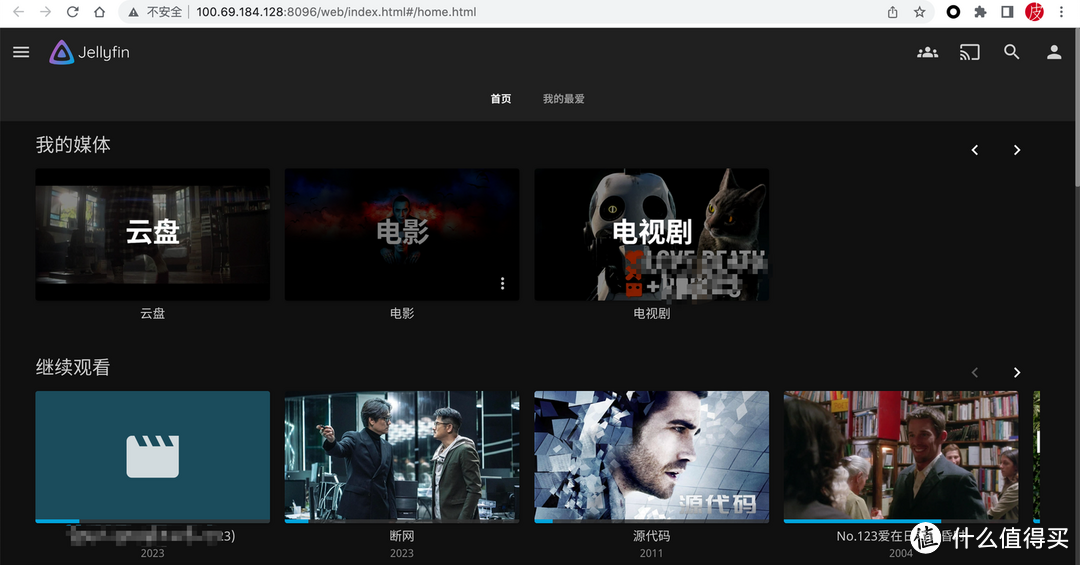The image size is (1080, 565).
Task: Open the bookstore scene 2004 thumbnail
Action: (901, 456)
